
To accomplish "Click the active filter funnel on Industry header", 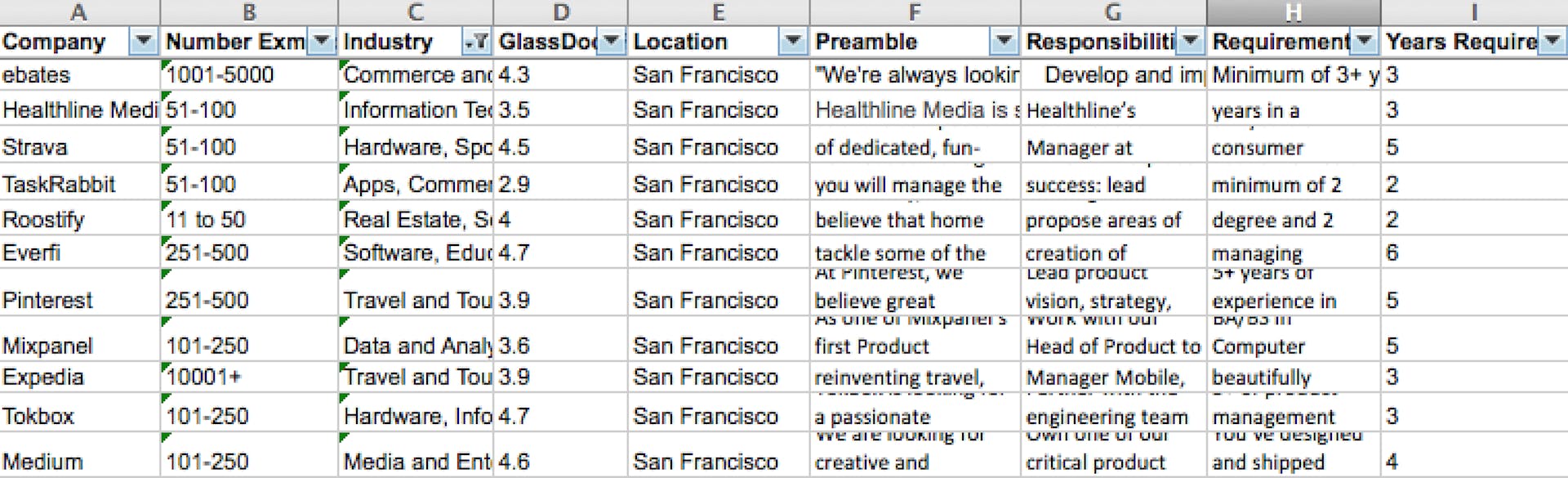I will click(476, 42).
